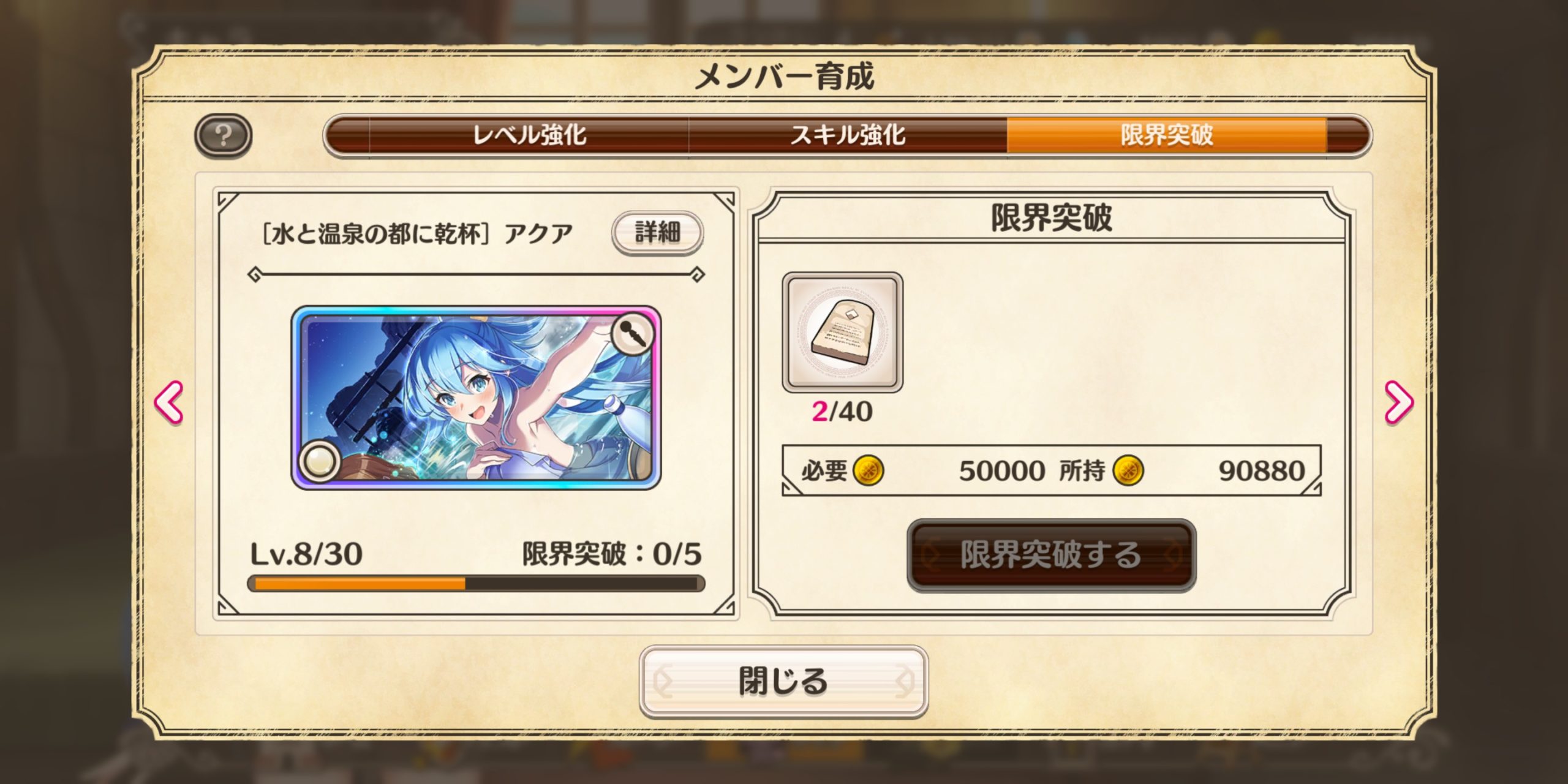Close the dialog with 閉じる button

[783, 682]
